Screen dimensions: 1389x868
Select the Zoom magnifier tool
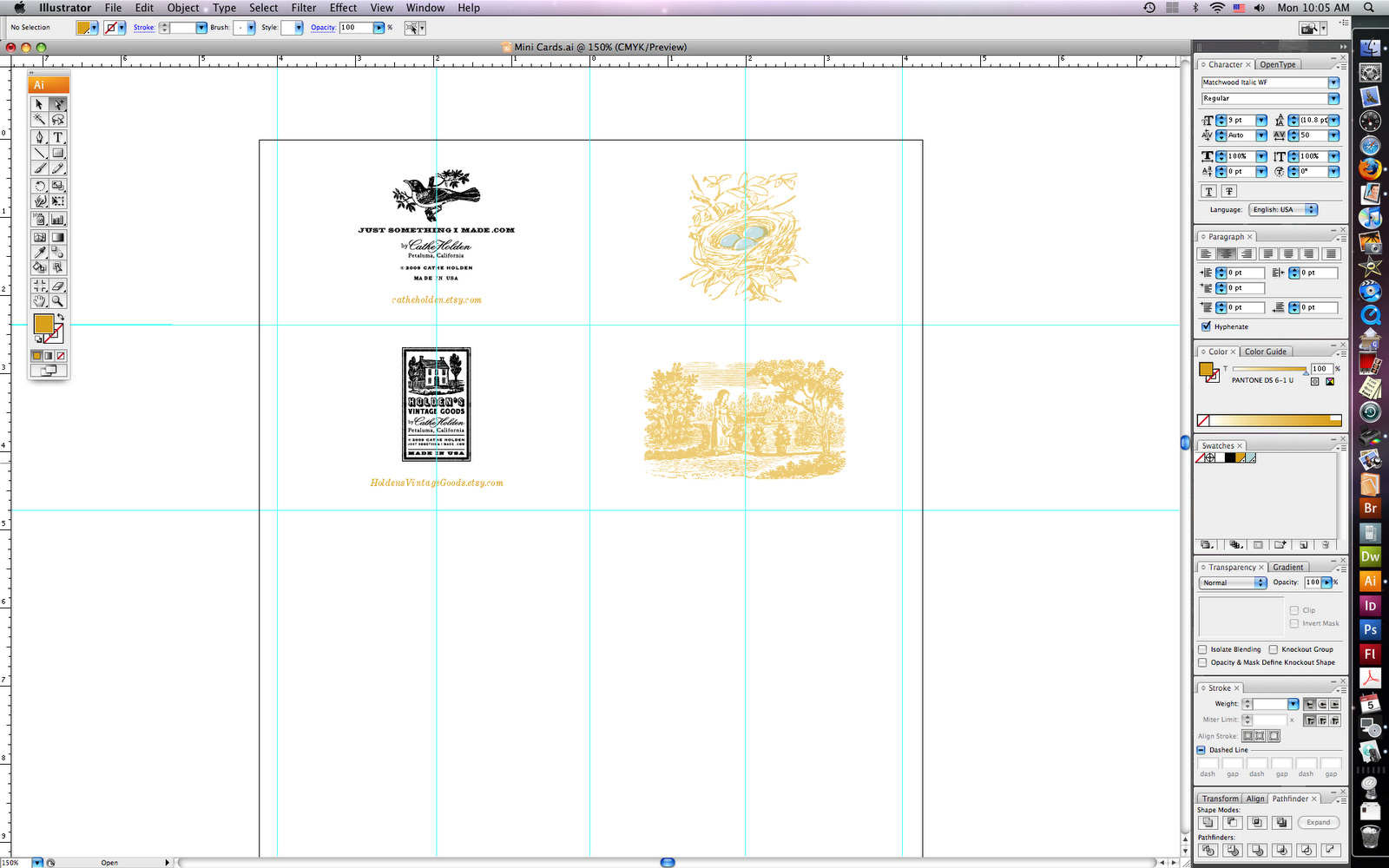[x=58, y=301]
